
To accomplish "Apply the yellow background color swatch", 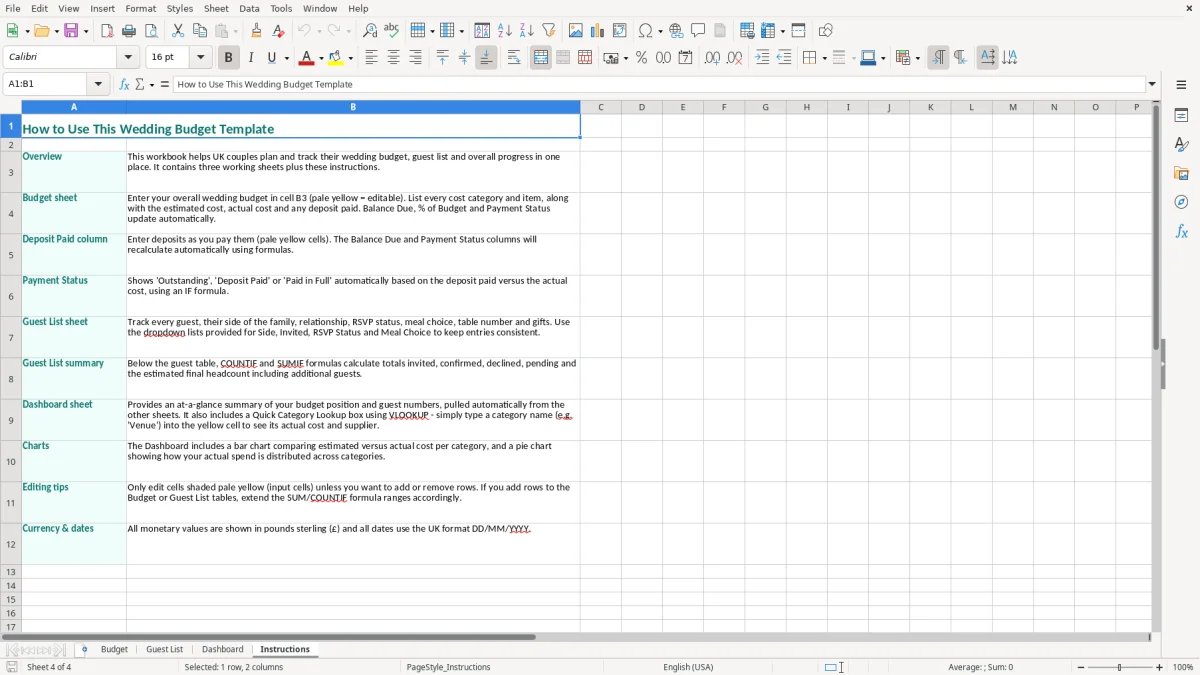I will coord(337,58).
